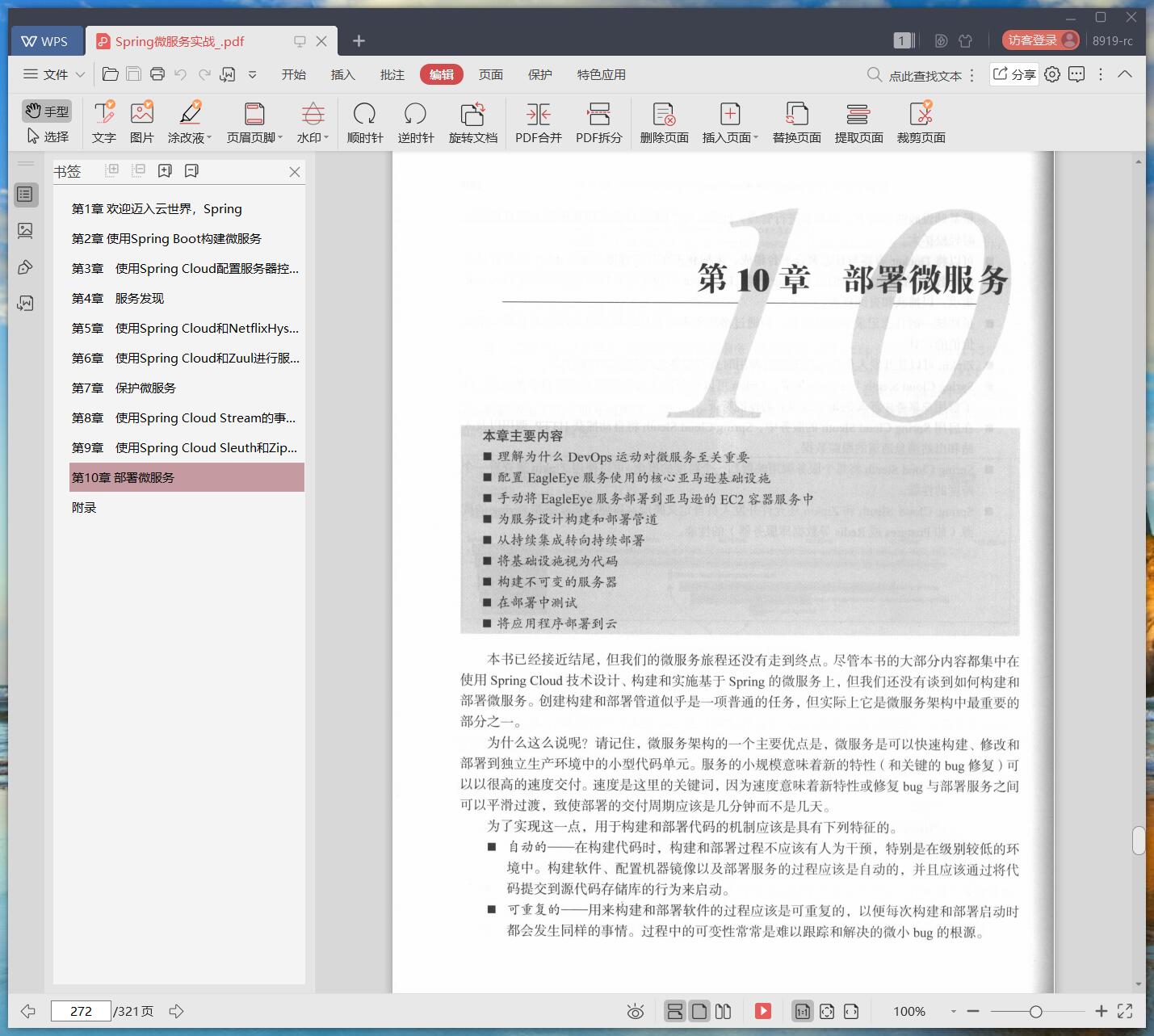This screenshot has height=1036, width=1154.
Task: Go to the previous page arrow
Action: pyautogui.click(x=28, y=1011)
